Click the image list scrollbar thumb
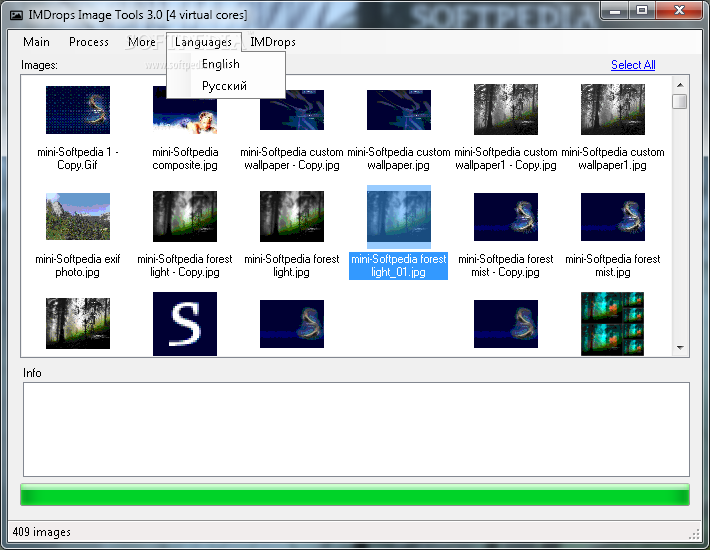710x550 pixels. (680, 101)
